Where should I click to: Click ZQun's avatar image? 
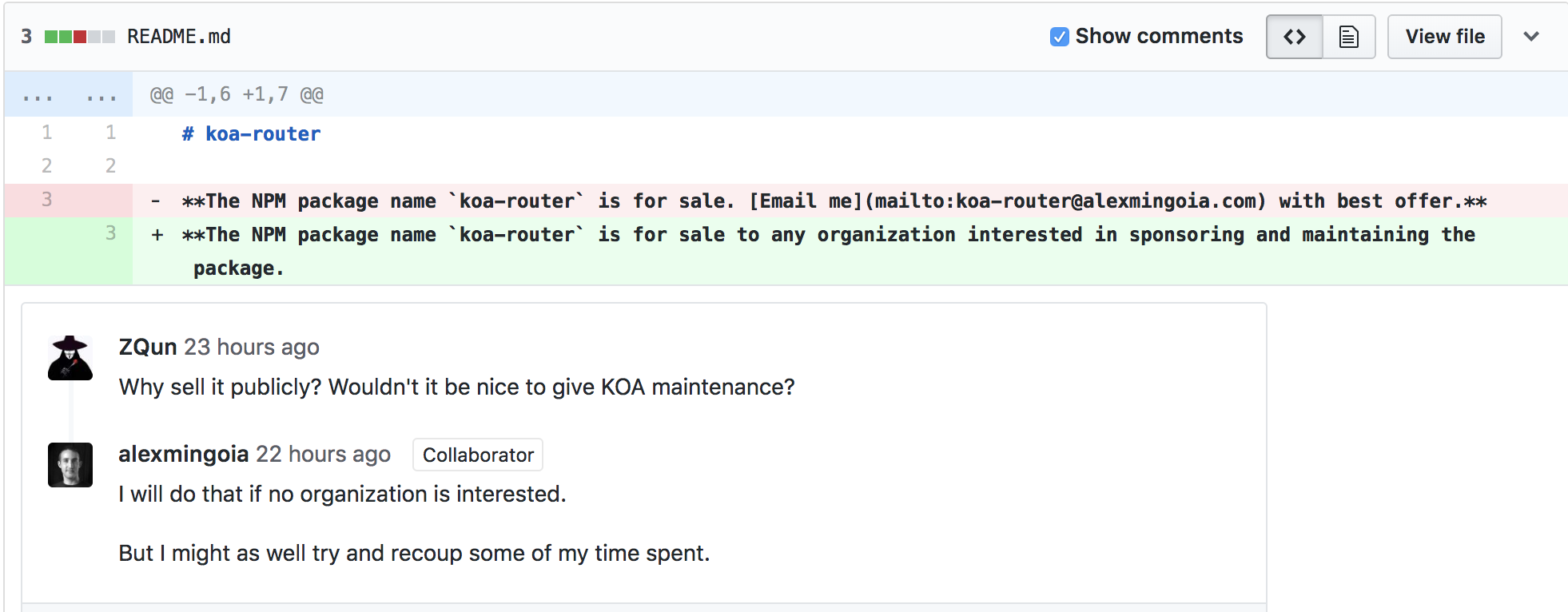click(70, 358)
